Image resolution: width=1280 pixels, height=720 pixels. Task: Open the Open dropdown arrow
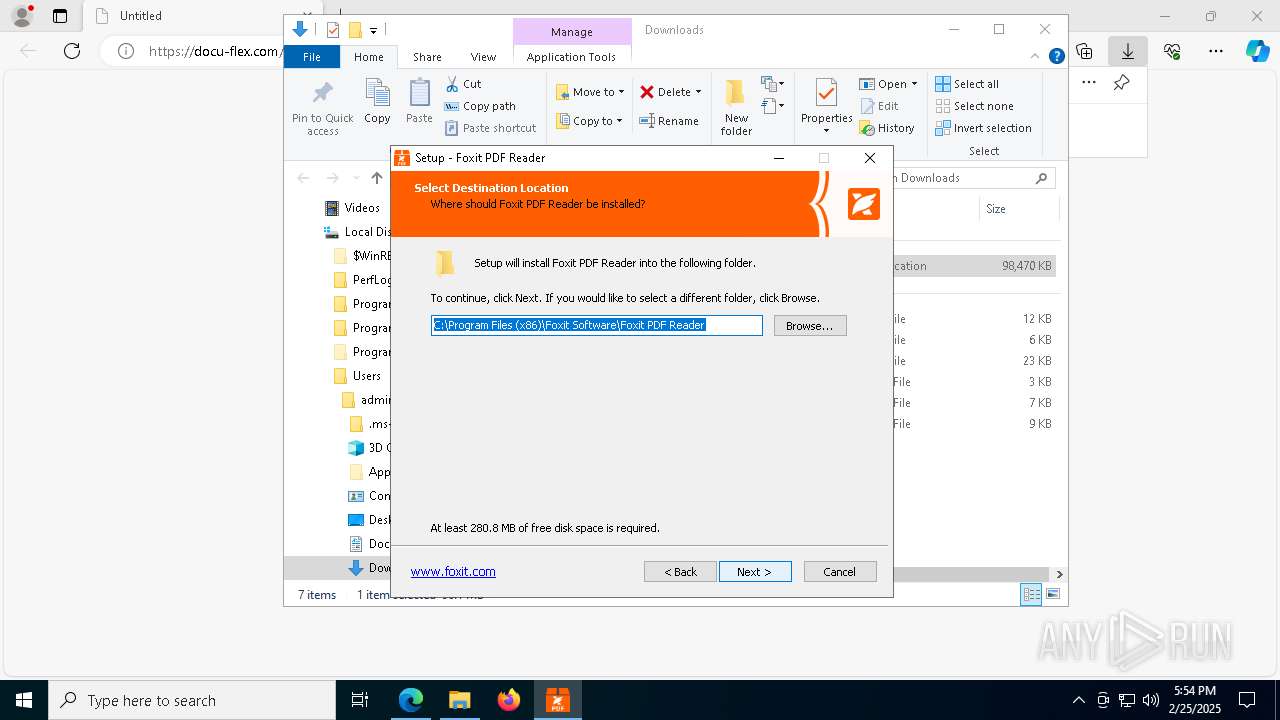coord(914,84)
